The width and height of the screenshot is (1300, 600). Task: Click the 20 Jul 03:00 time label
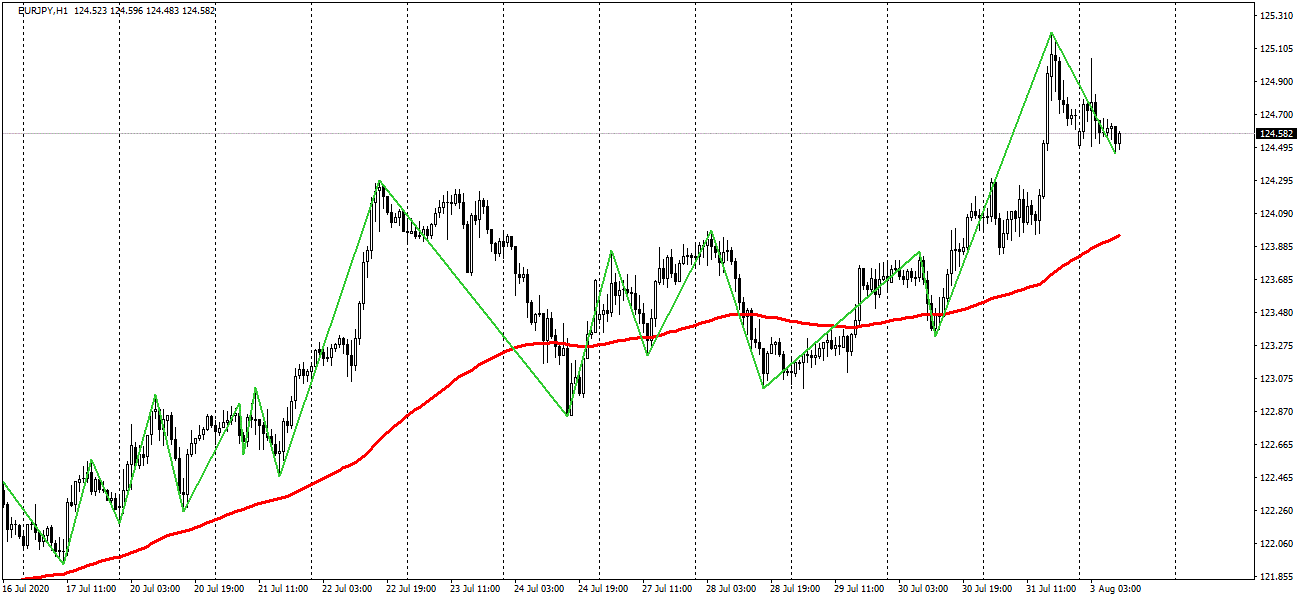pyautogui.click(x=156, y=589)
